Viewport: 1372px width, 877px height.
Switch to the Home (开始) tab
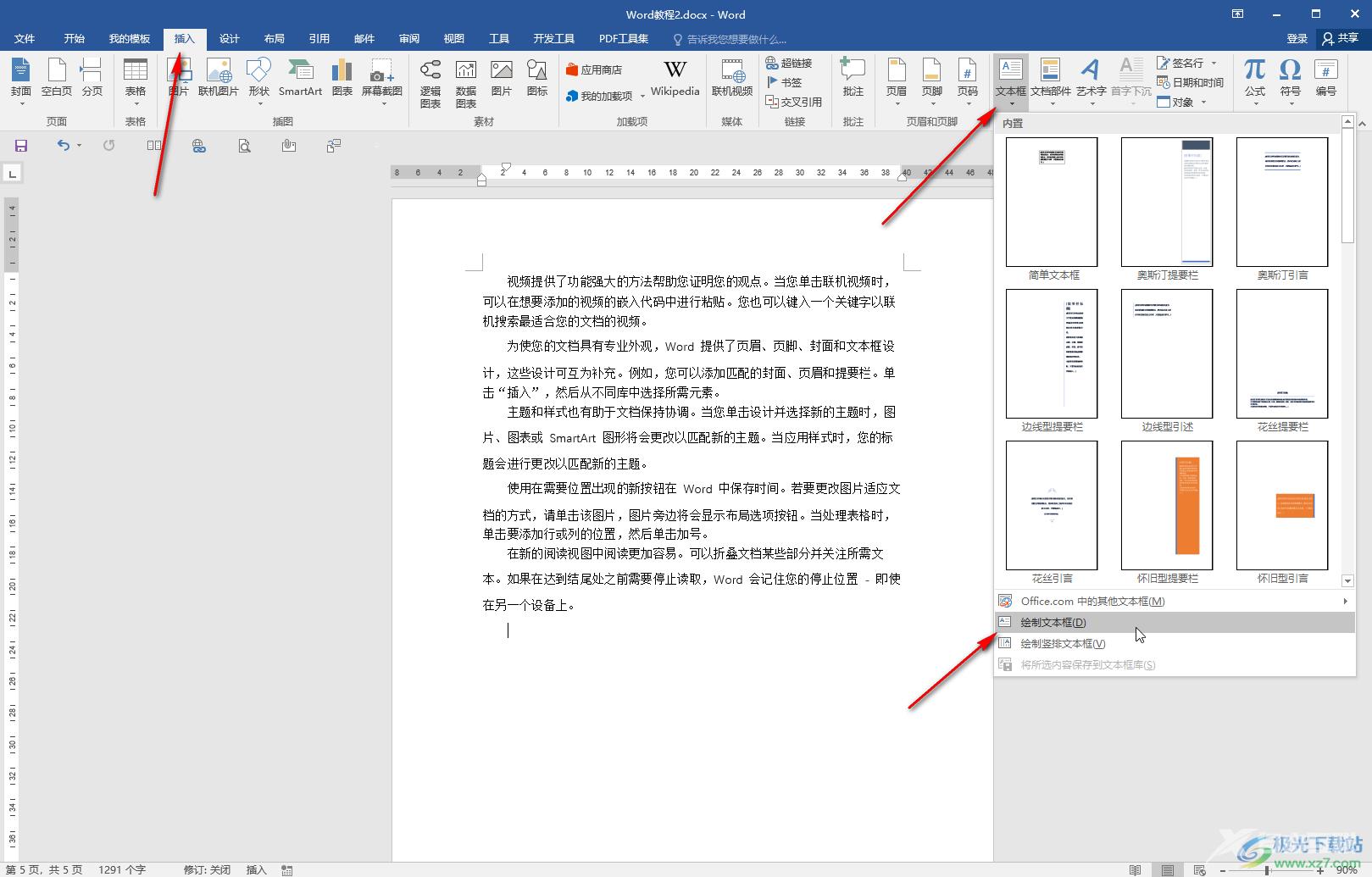[75, 39]
